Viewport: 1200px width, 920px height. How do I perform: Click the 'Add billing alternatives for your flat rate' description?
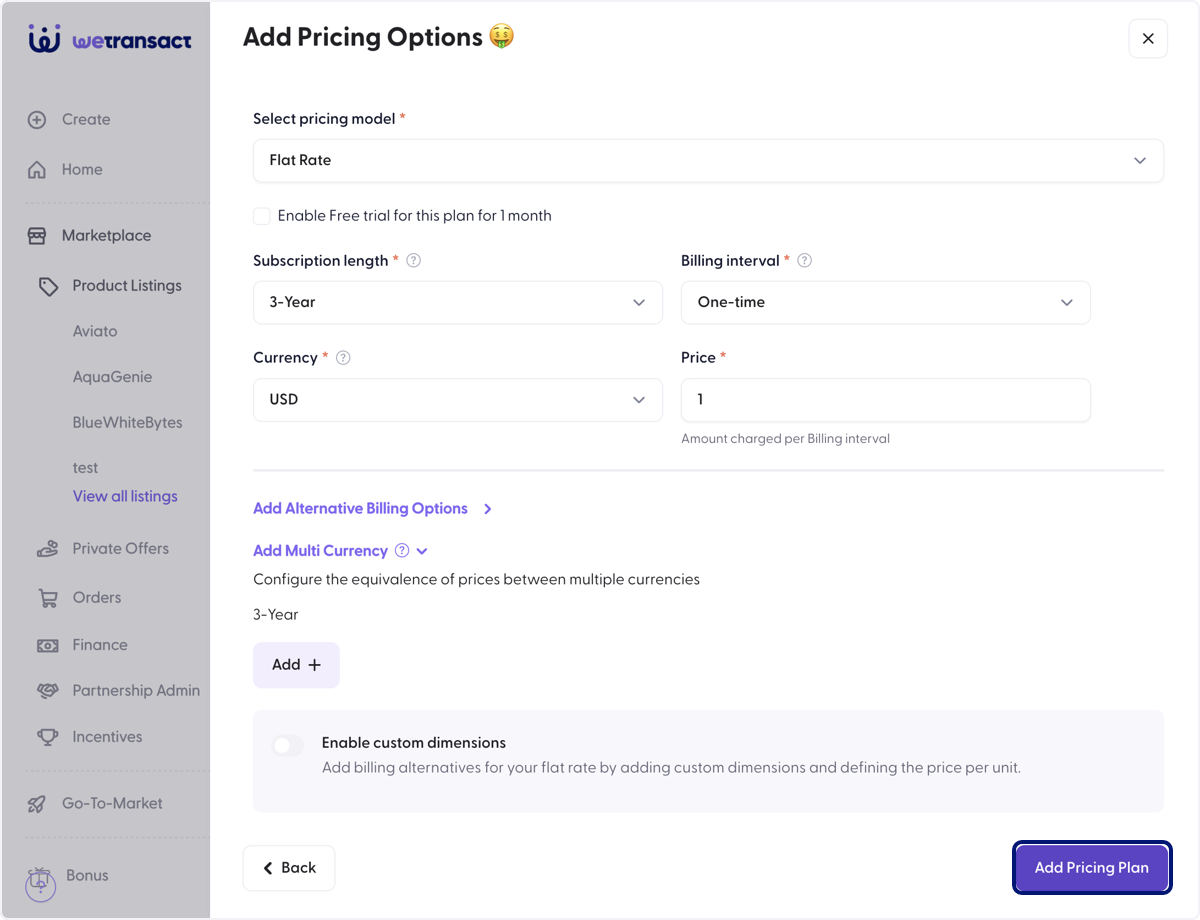pyautogui.click(x=671, y=769)
